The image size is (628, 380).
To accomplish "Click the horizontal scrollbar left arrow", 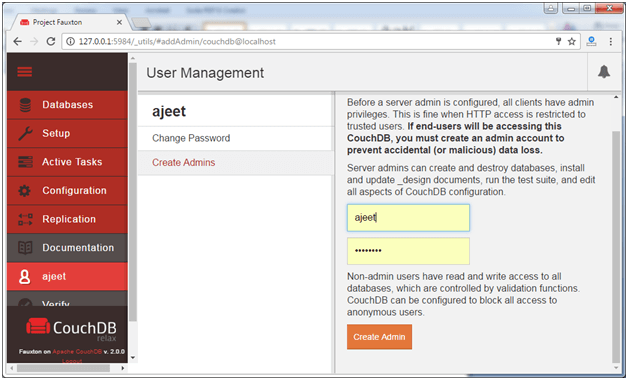I will point(12,368).
